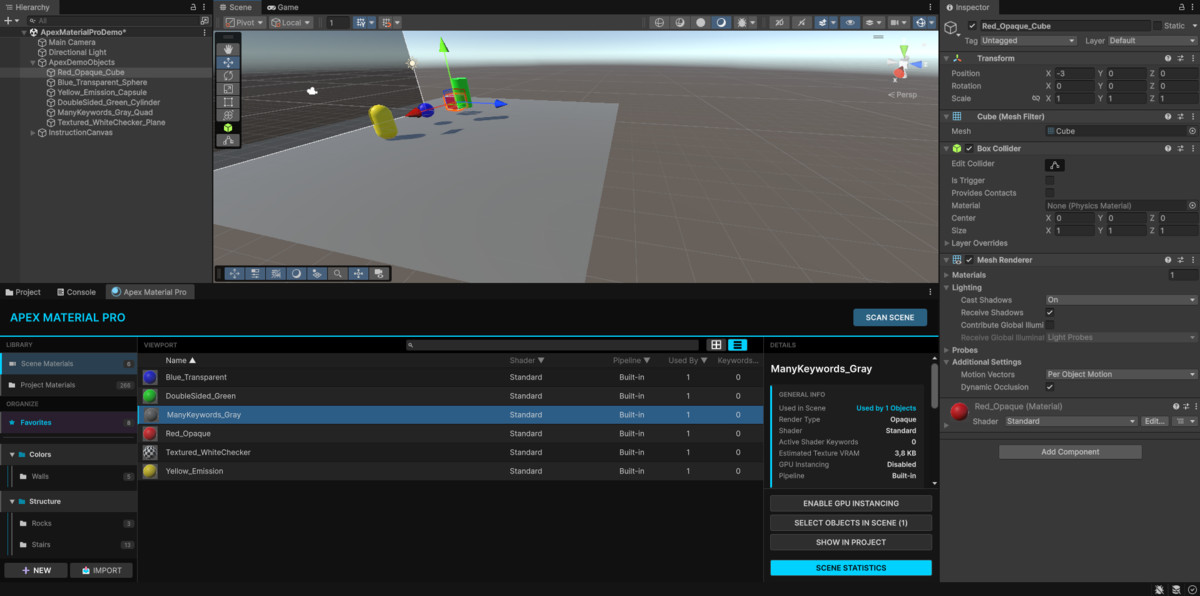Switch viewport to grid view icon
This screenshot has height=596, width=1200.
click(x=716, y=345)
